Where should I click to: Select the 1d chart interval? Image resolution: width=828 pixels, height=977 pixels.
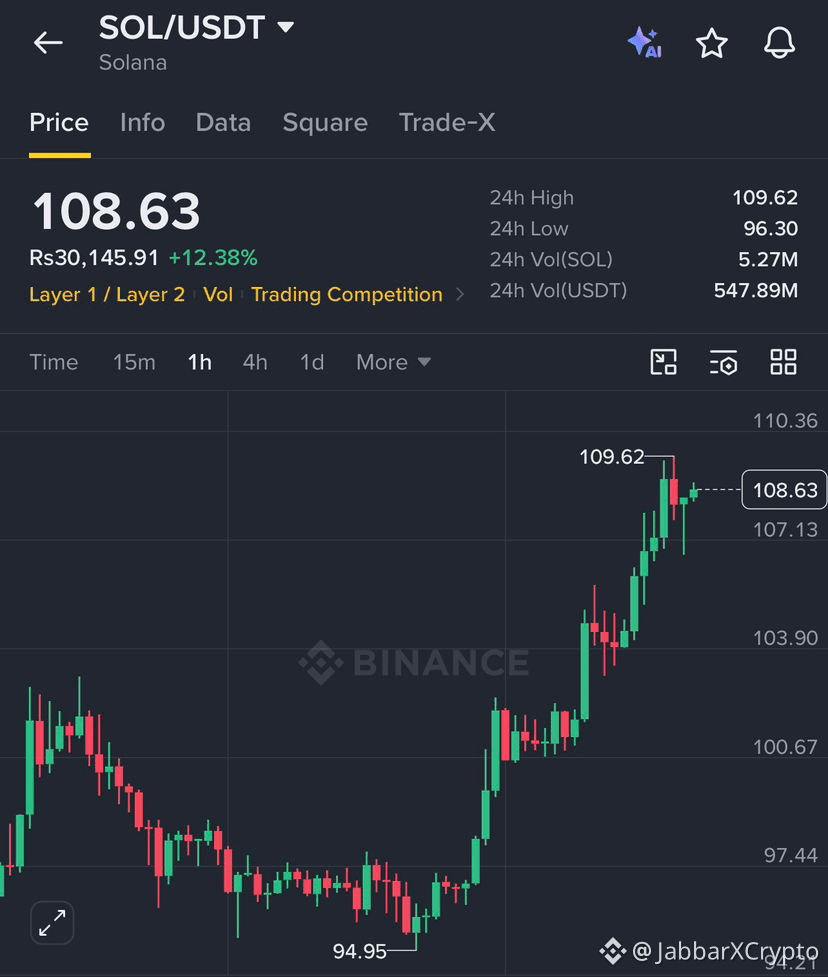tap(312, 362)
